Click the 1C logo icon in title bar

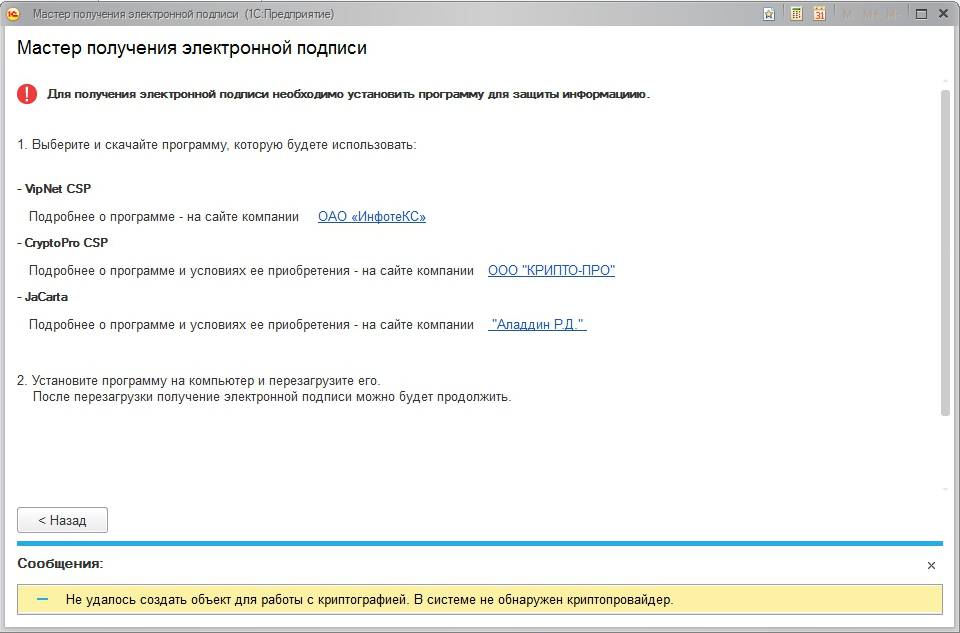(x=13, y=13)
